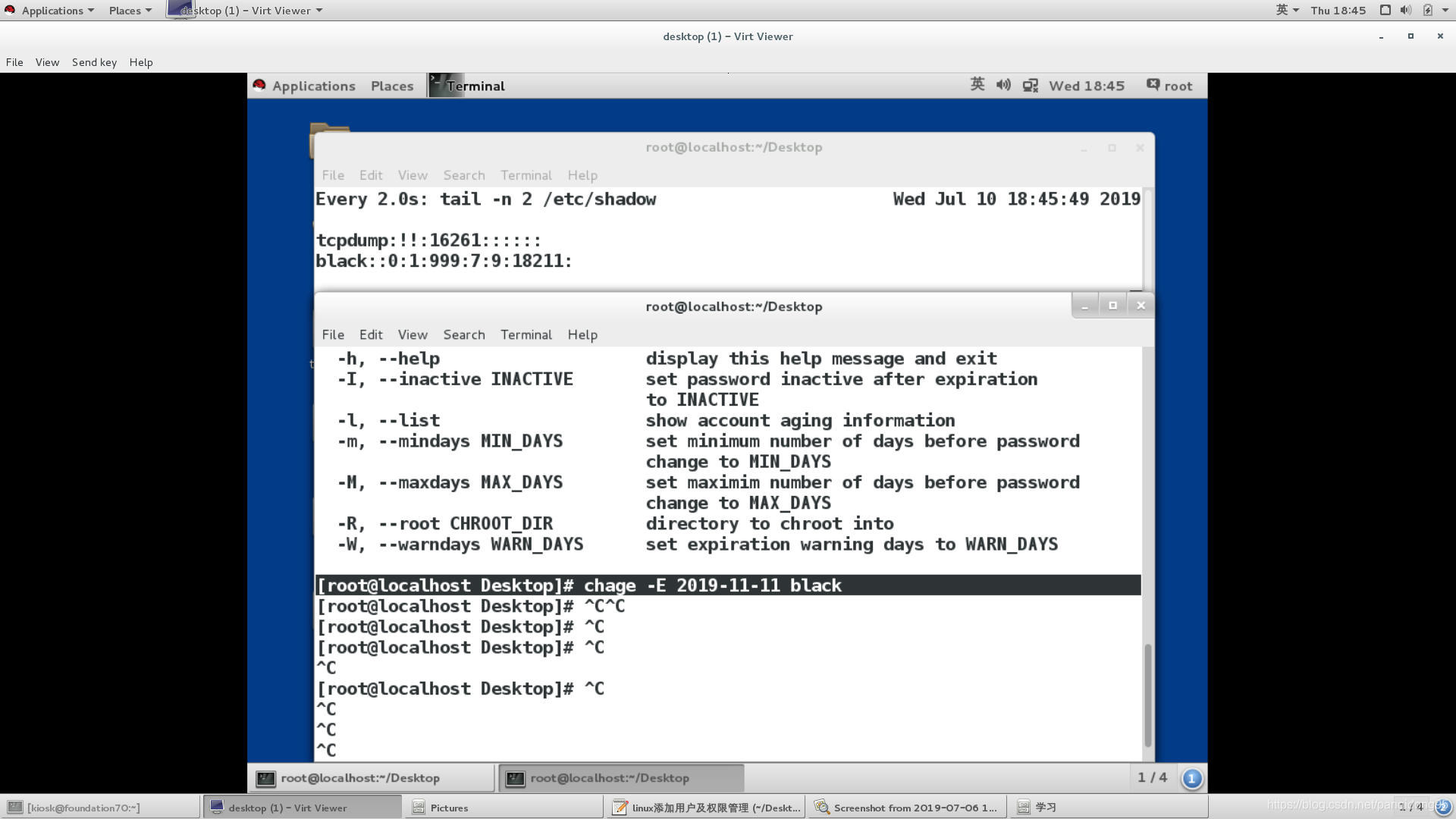
Task: Close the front terminal window
Action: [x=1141, y=306]
